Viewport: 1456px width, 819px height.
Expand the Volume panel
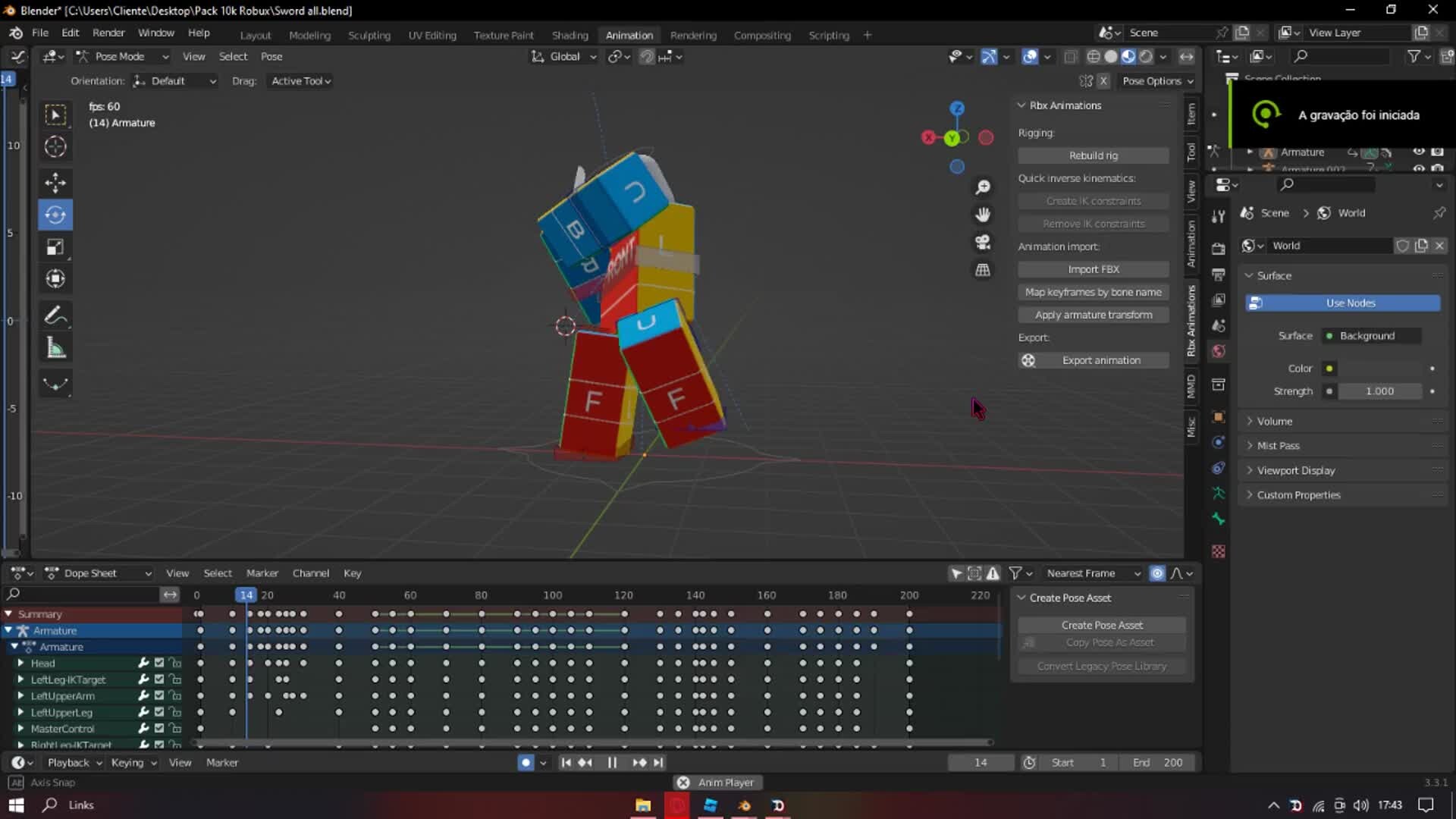(1274, 421)
